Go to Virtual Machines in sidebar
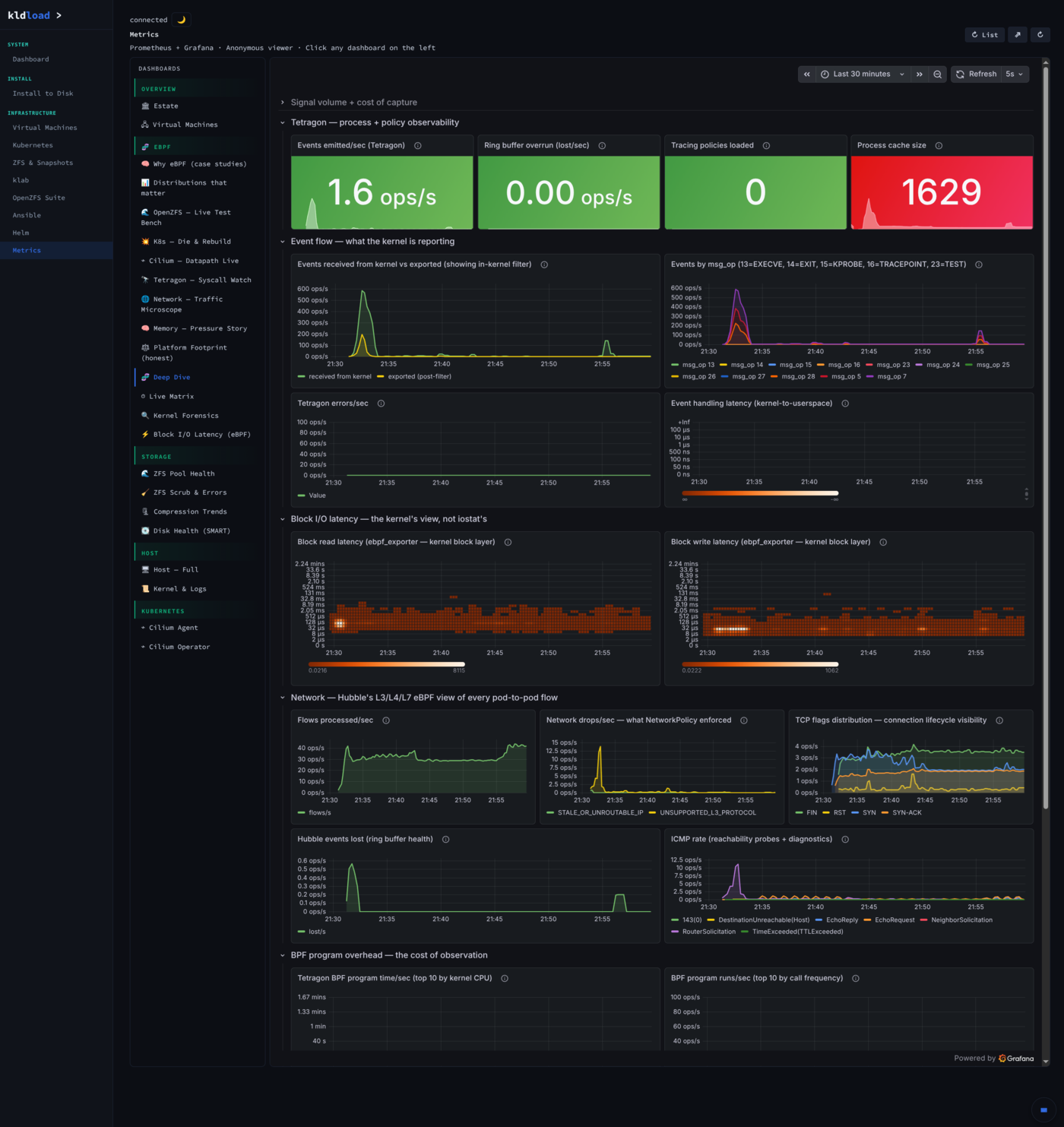 [x=45, y=128]
